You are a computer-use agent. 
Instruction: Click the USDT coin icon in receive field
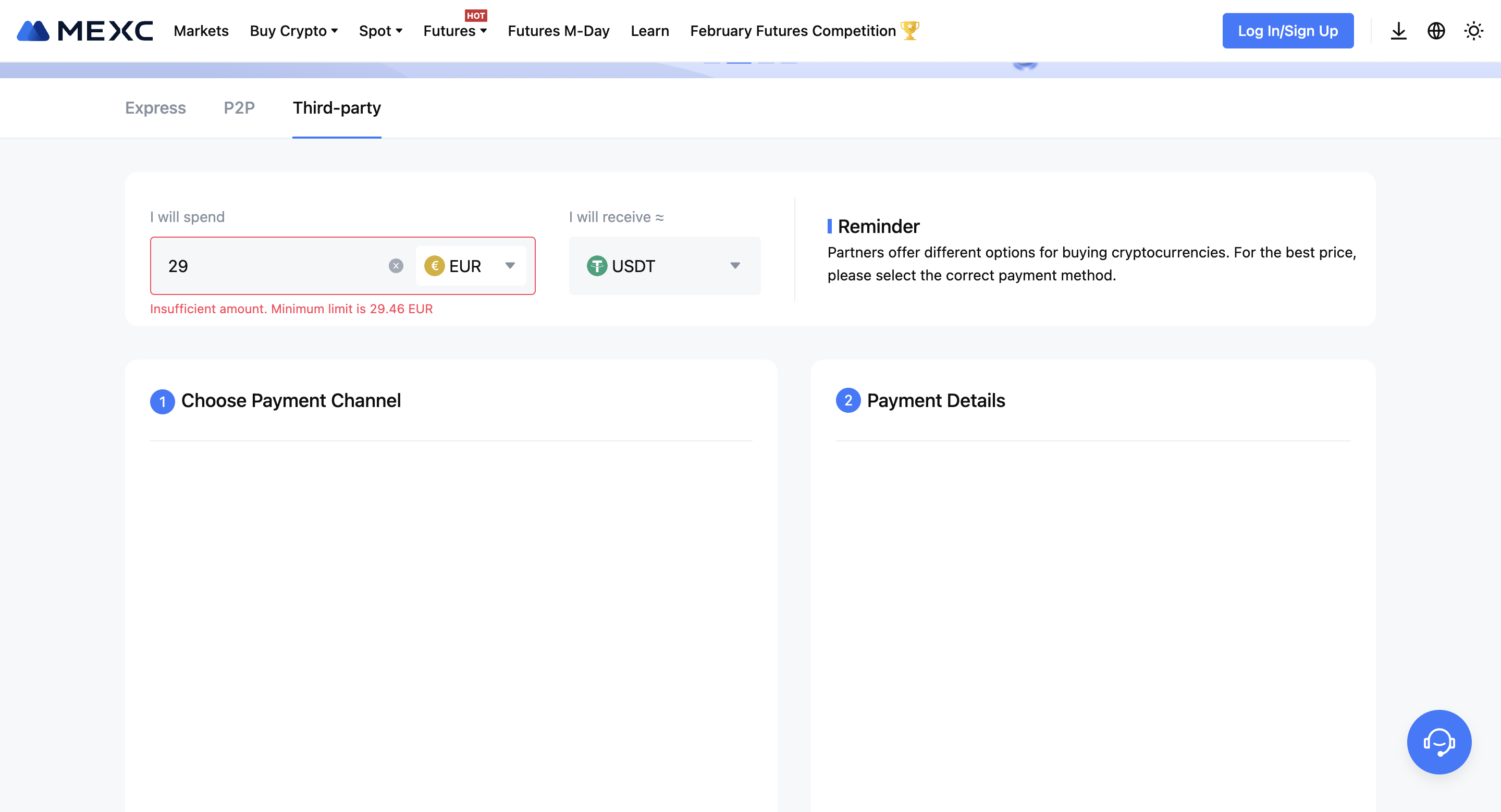click(597, 265)
